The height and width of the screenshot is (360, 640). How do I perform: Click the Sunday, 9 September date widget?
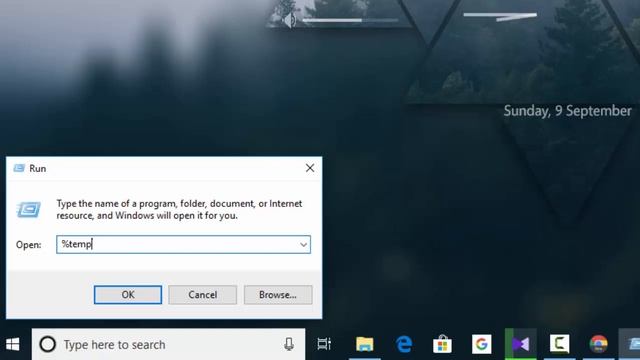coord(567,111)
